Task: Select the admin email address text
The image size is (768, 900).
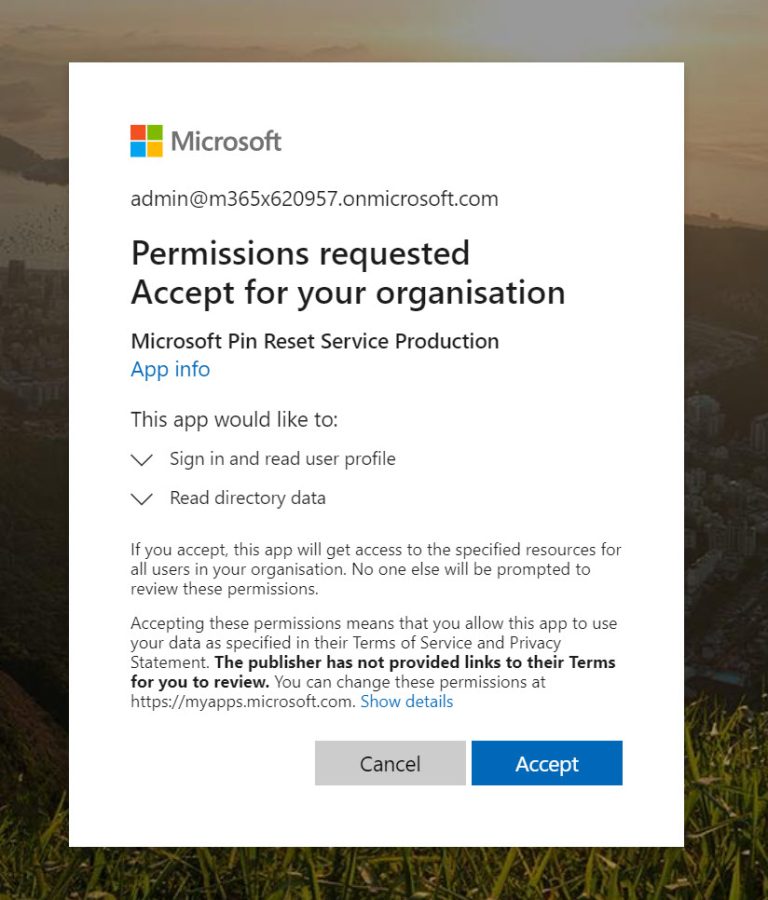Action: [x=314, y=198]
